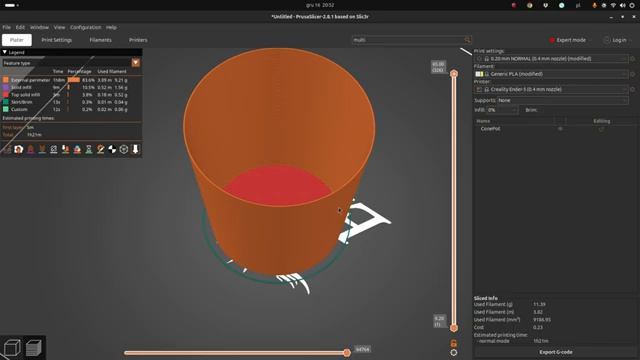This screenshot has width=640, height=360.
Task: Switch to sliced layers preview icon
Action: 34,348
